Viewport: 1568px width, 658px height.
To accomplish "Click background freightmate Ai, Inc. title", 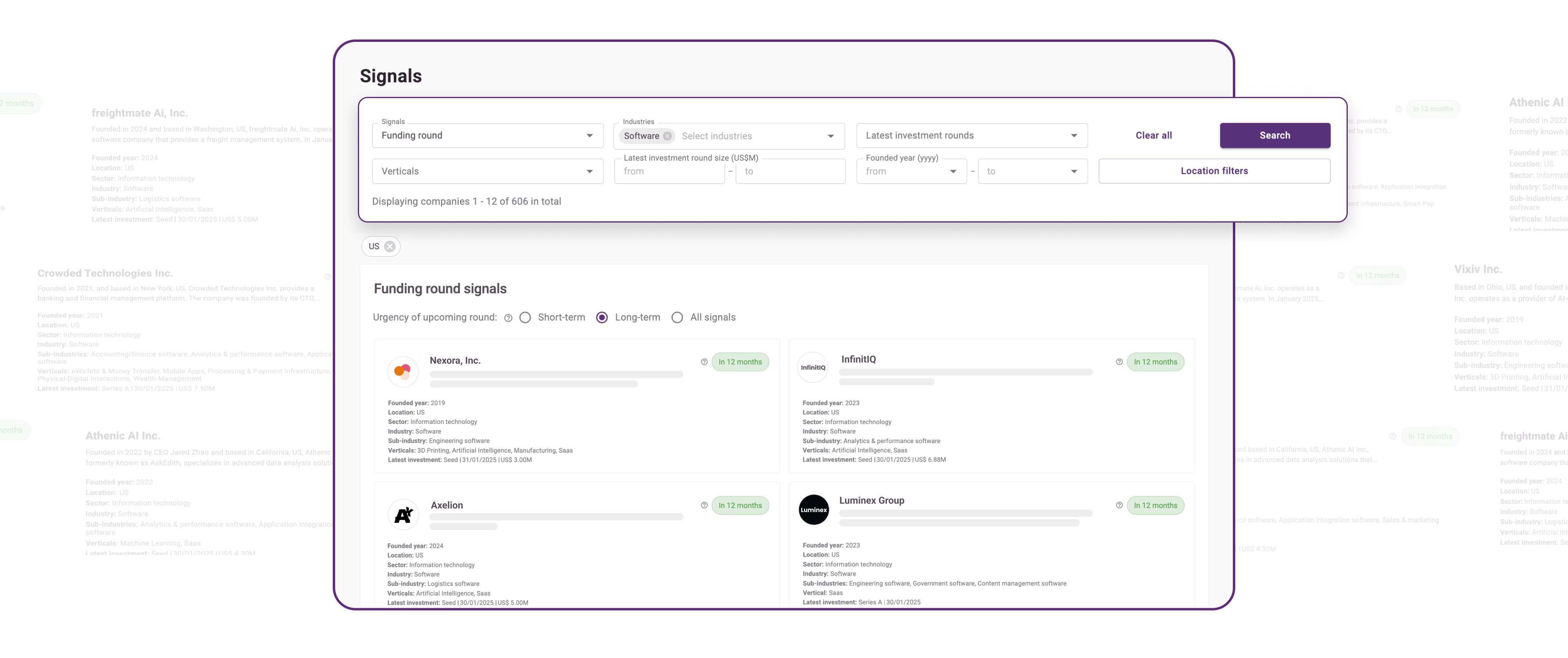I will point(139,113).
